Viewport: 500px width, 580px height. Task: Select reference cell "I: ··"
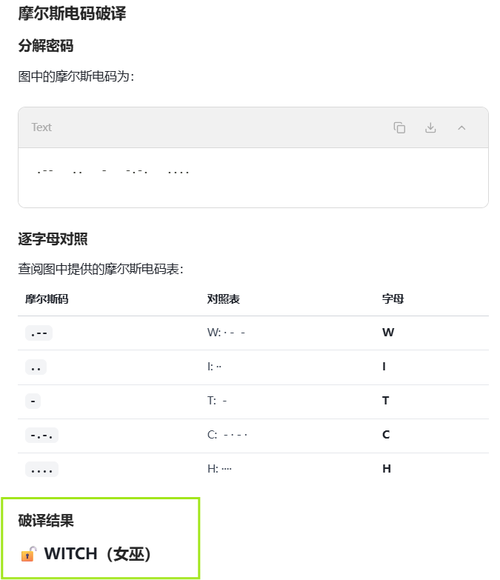click(214, 367)
